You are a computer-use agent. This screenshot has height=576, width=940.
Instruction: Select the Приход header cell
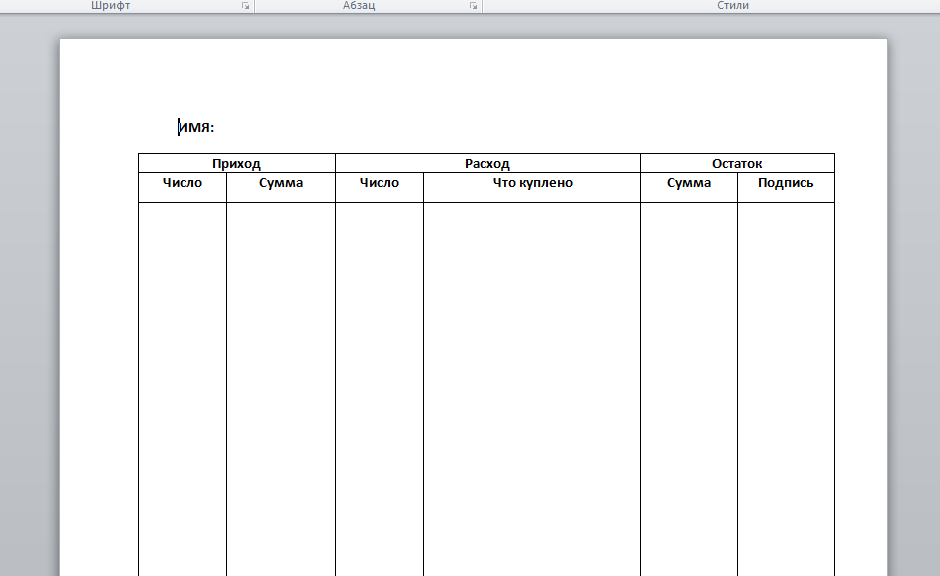click(236, 164)
